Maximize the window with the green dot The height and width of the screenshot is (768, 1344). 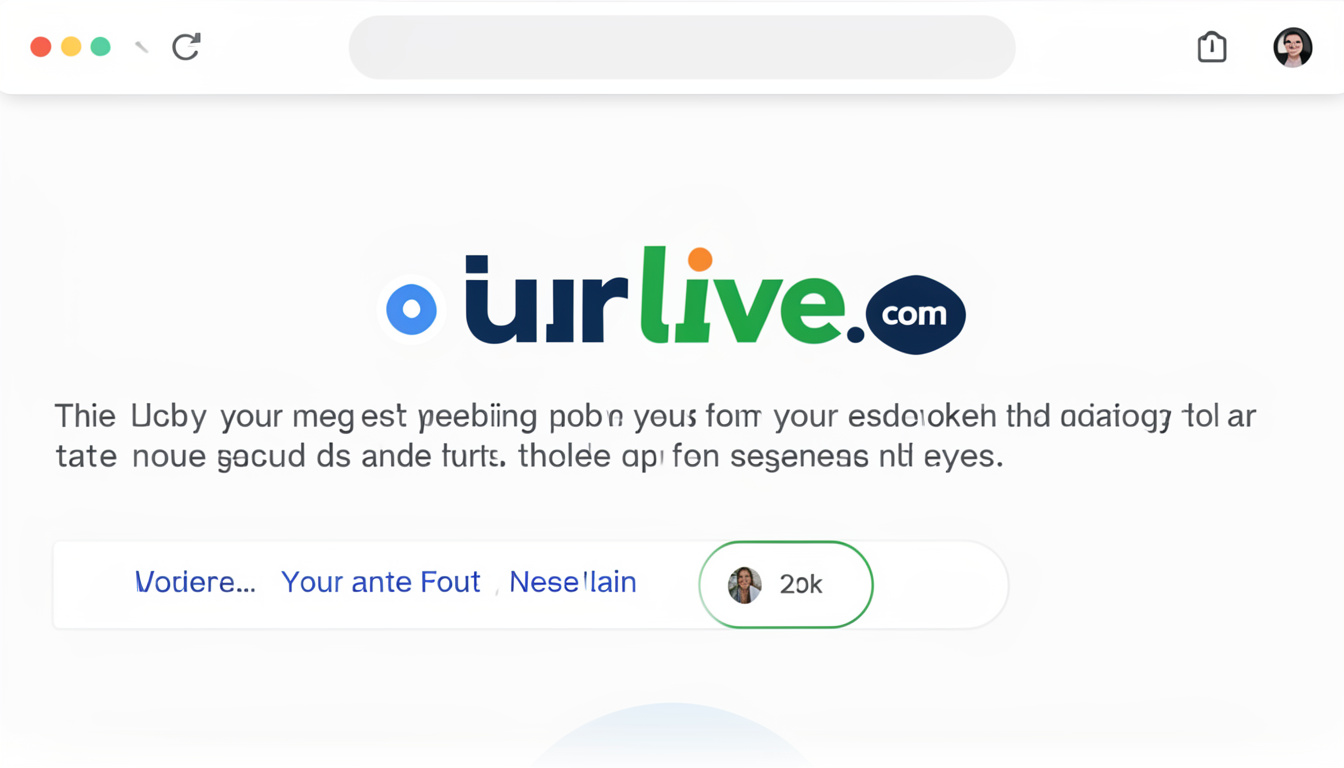(x=100, y=47)
